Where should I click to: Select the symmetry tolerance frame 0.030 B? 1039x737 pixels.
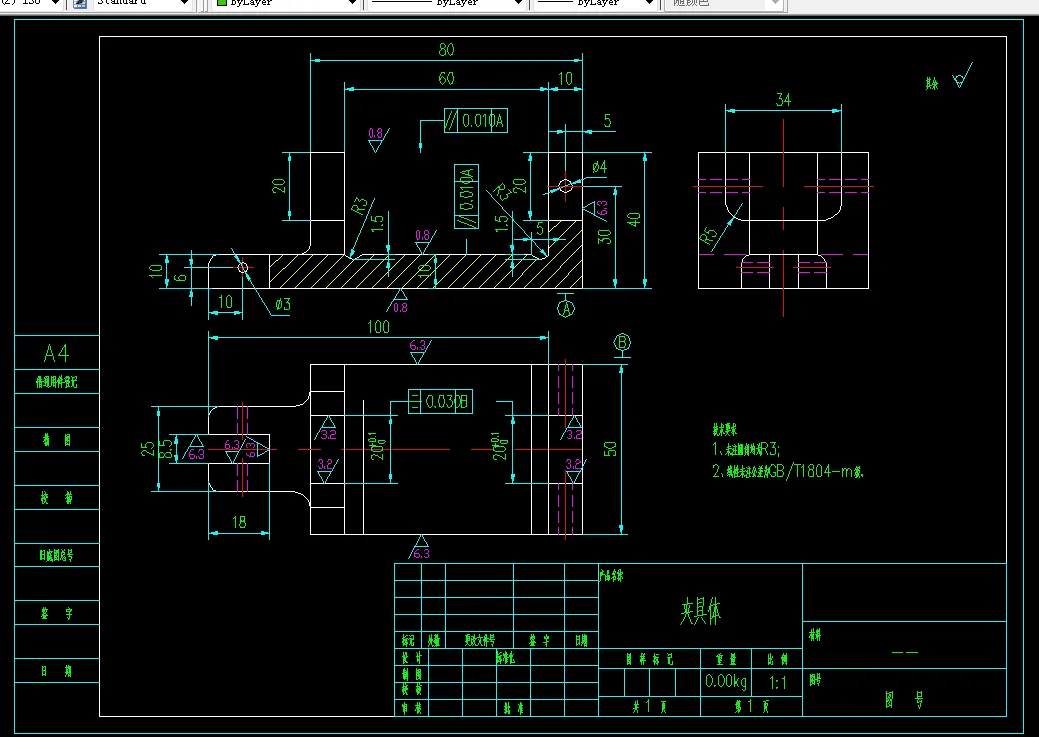440,401
